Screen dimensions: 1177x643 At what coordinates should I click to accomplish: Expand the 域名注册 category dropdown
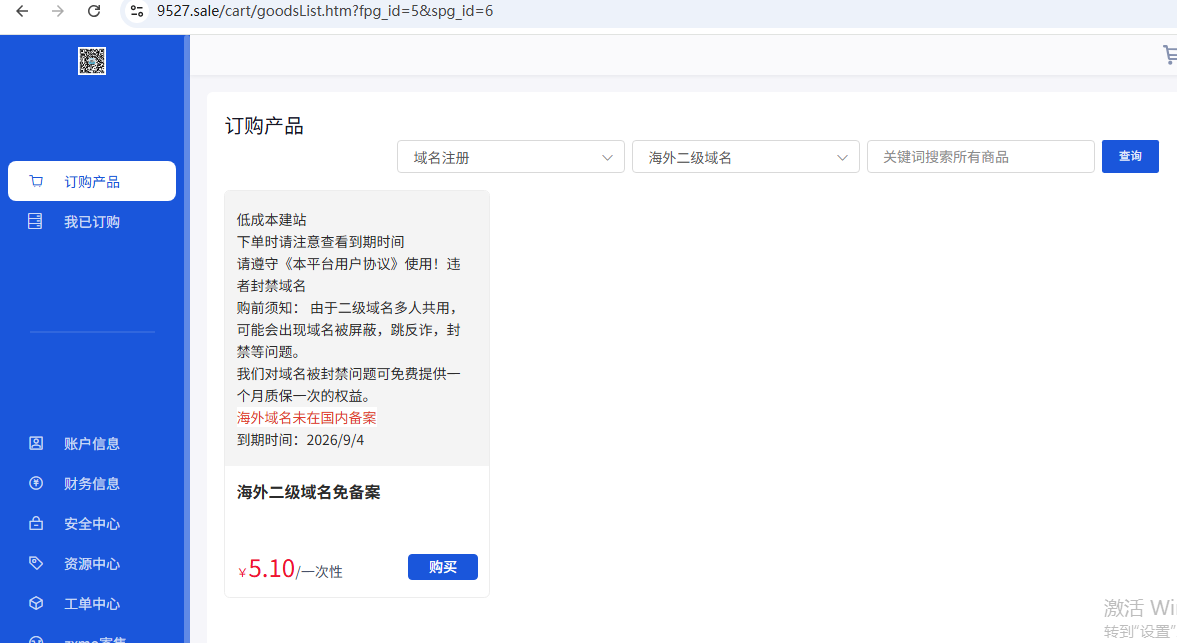click(511, 157)
